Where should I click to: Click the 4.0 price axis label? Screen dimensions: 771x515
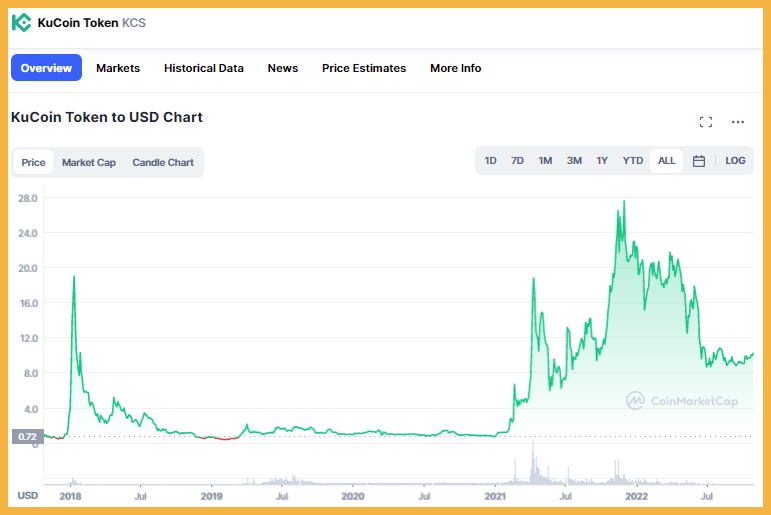coord(30,409)
